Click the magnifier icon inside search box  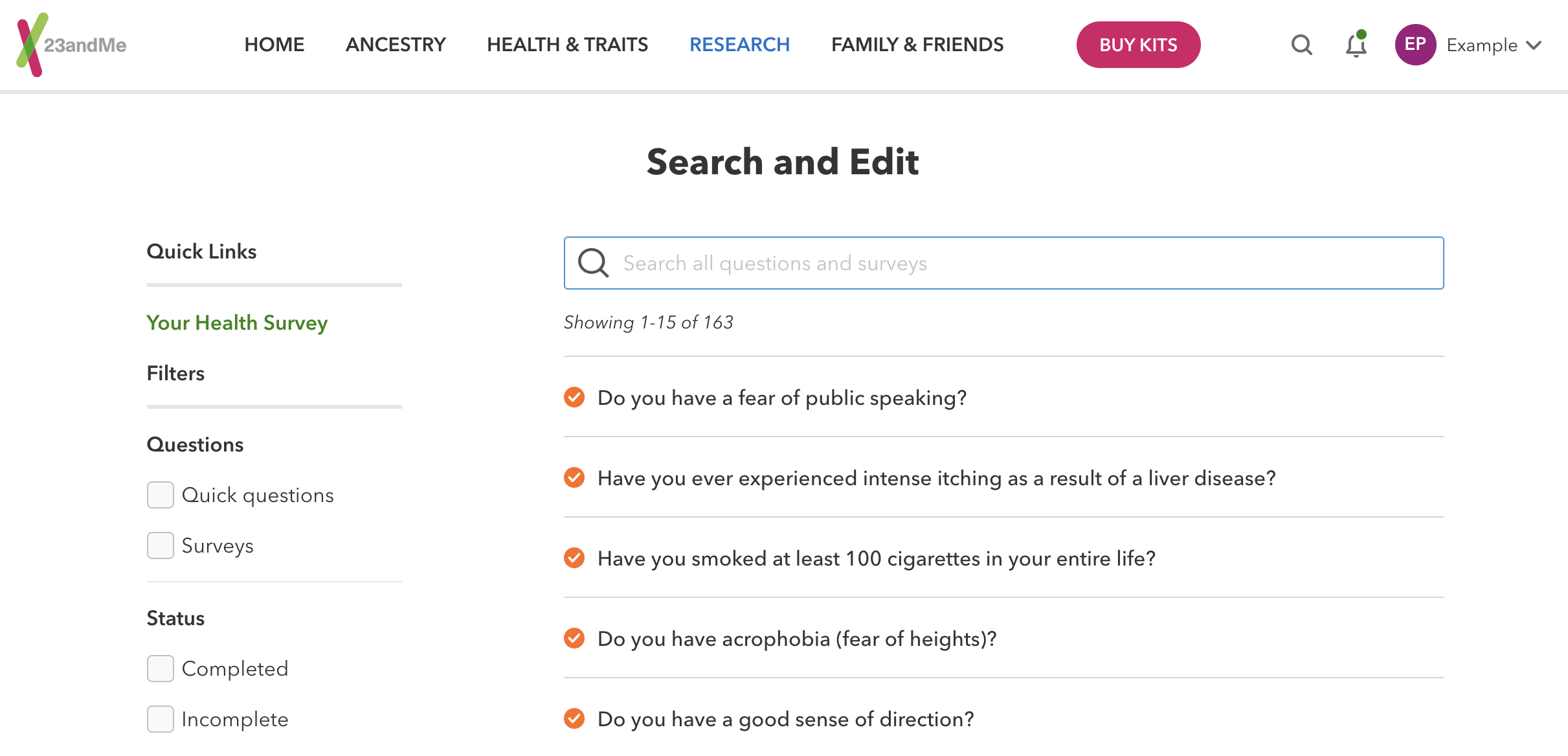point(593,263)
